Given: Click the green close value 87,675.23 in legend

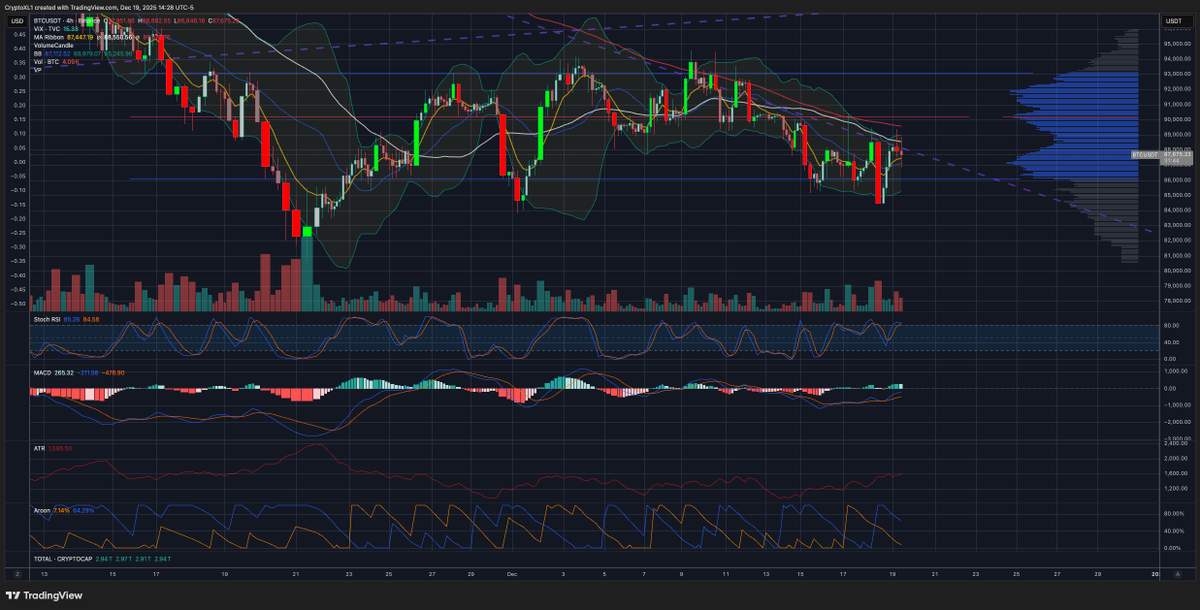Looking at the screenshot, I should click(224, 21).
